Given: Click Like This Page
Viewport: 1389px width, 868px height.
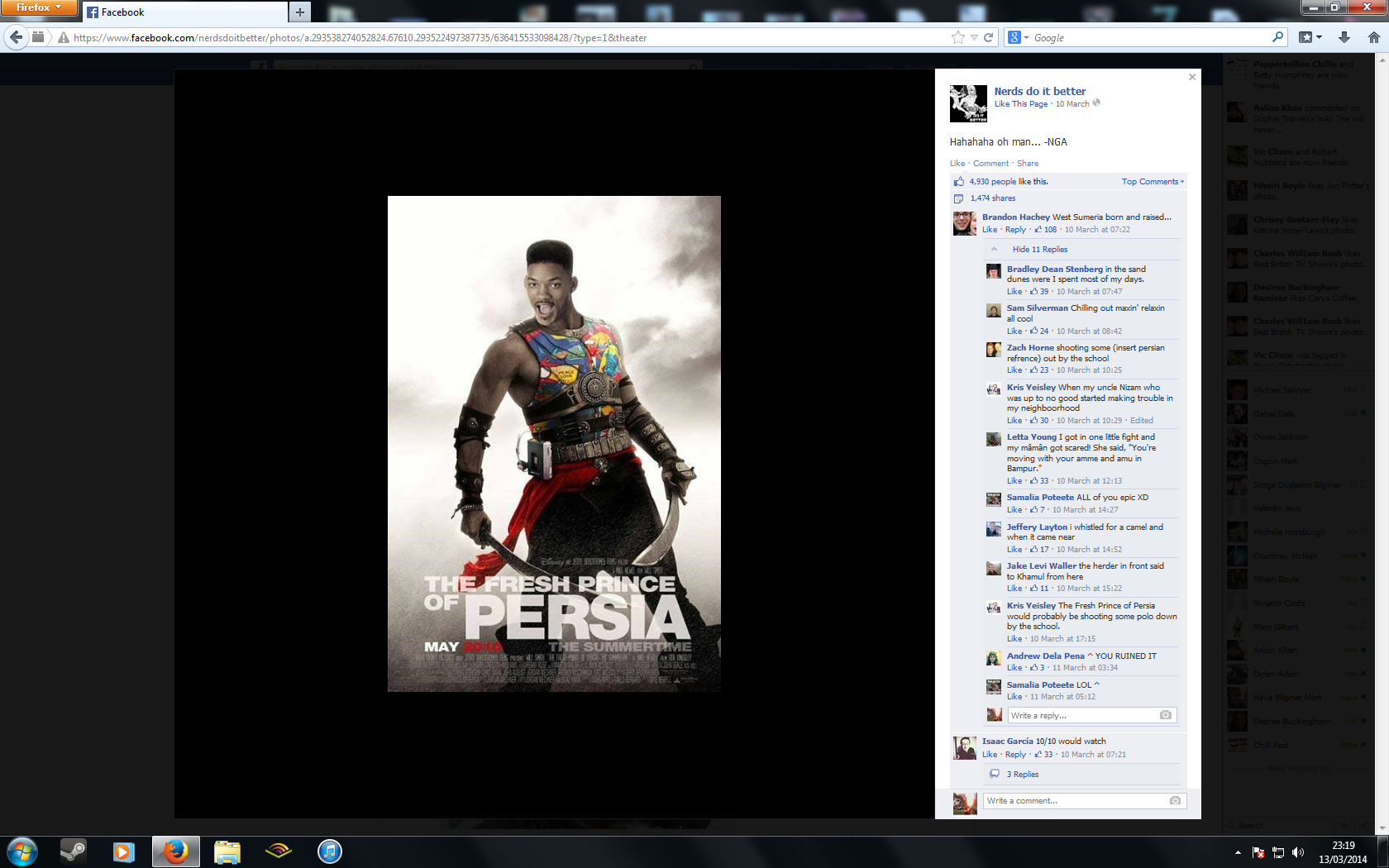Looking at the screenshot, I should (1020, 104).
